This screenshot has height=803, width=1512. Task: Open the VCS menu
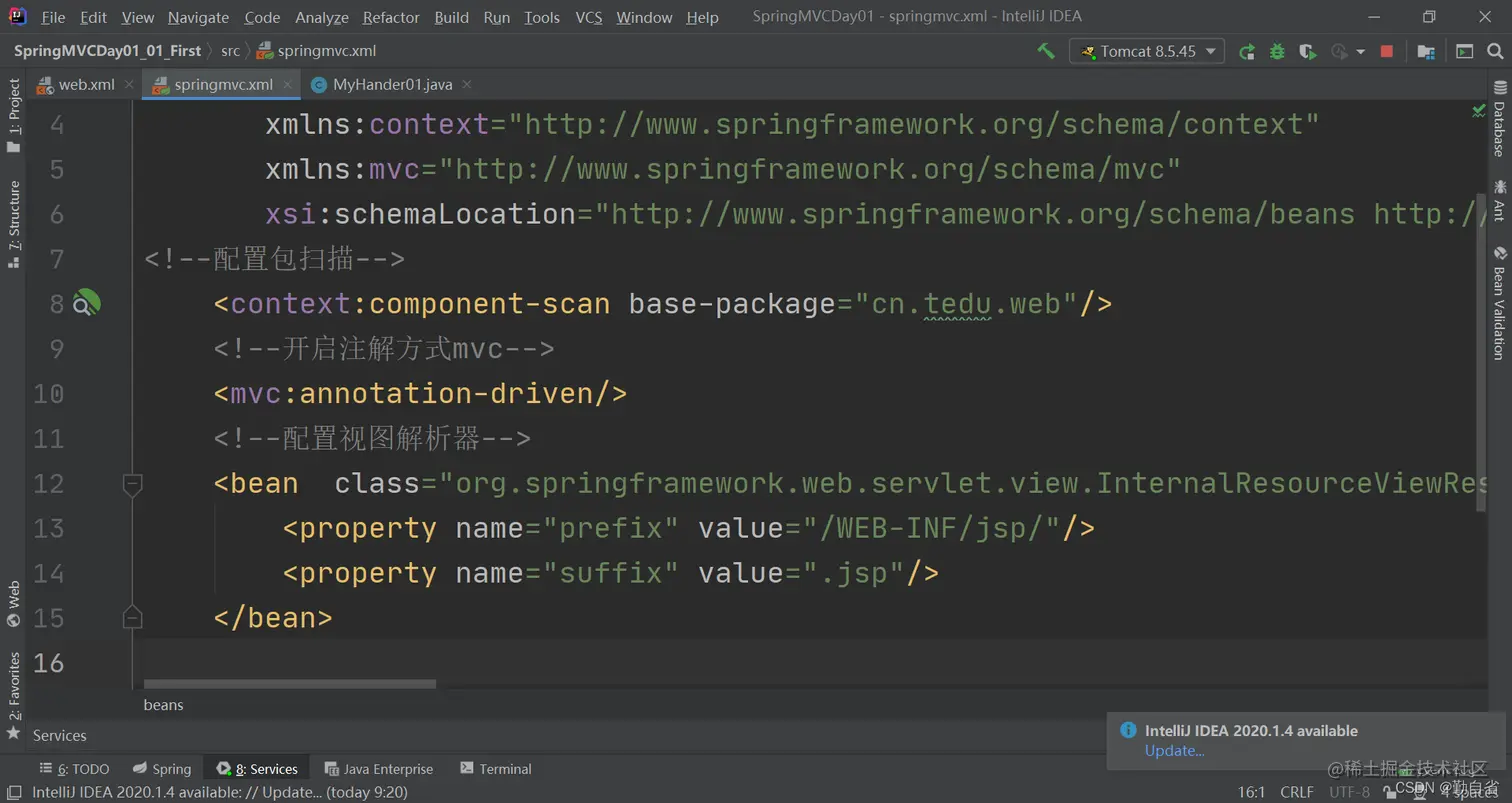(589, 17)
